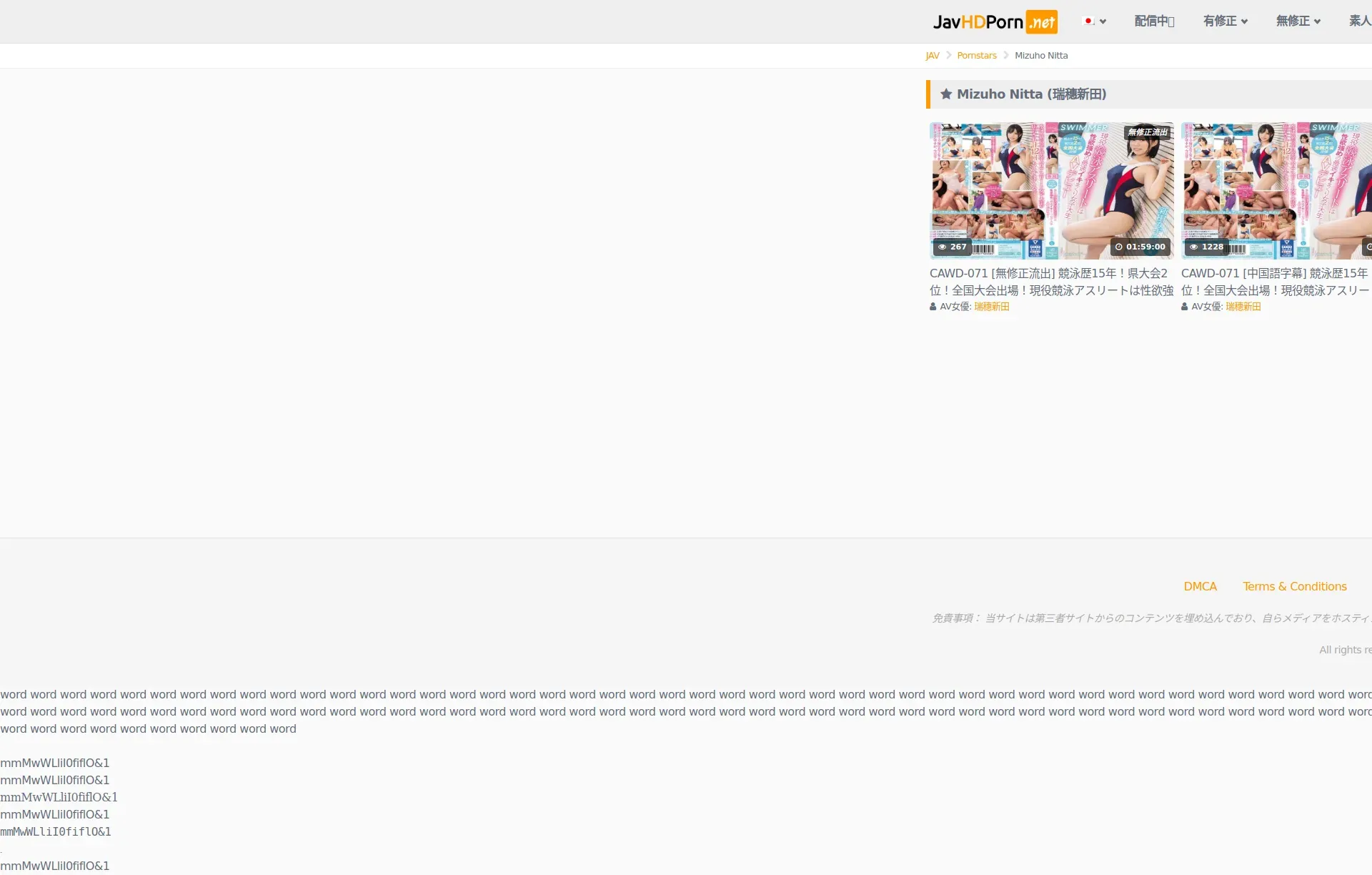Open the Japan flag language dropdown

(x=1095, y=21)
